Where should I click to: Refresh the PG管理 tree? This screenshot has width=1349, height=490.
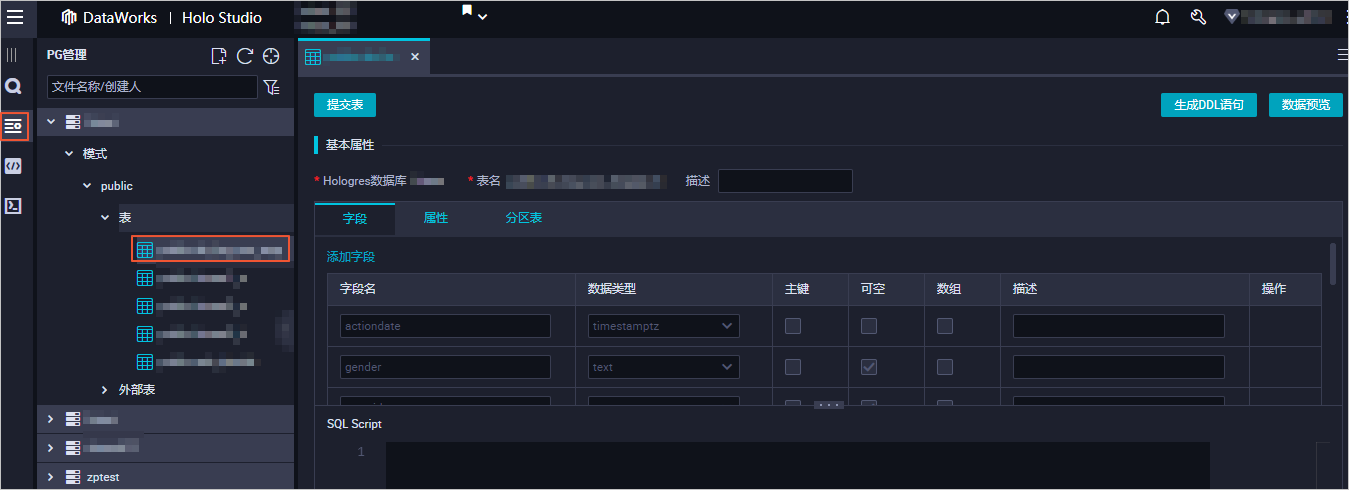pos(244,56)
